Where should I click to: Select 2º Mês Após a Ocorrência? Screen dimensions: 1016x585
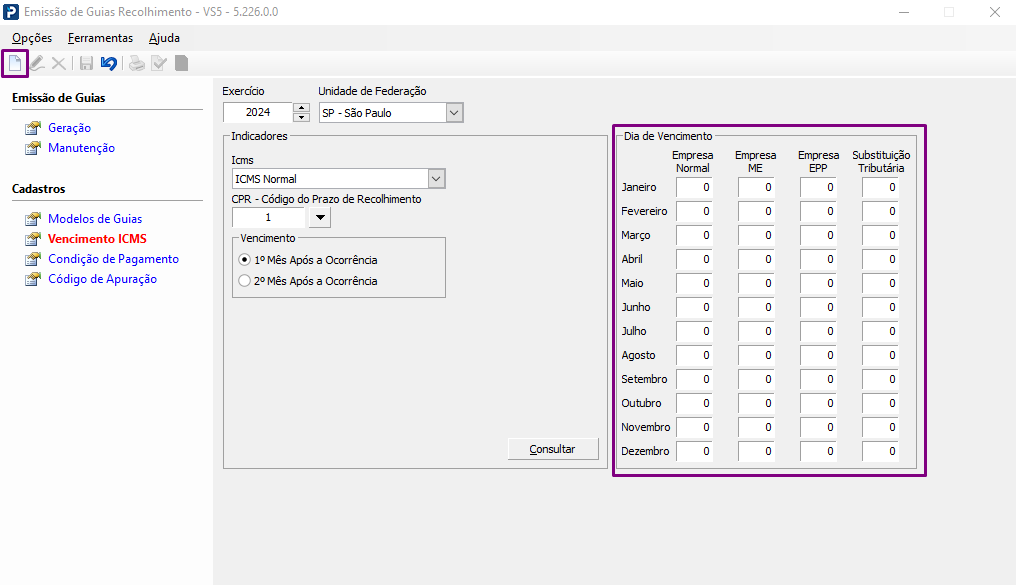click(x=308, y=281)
